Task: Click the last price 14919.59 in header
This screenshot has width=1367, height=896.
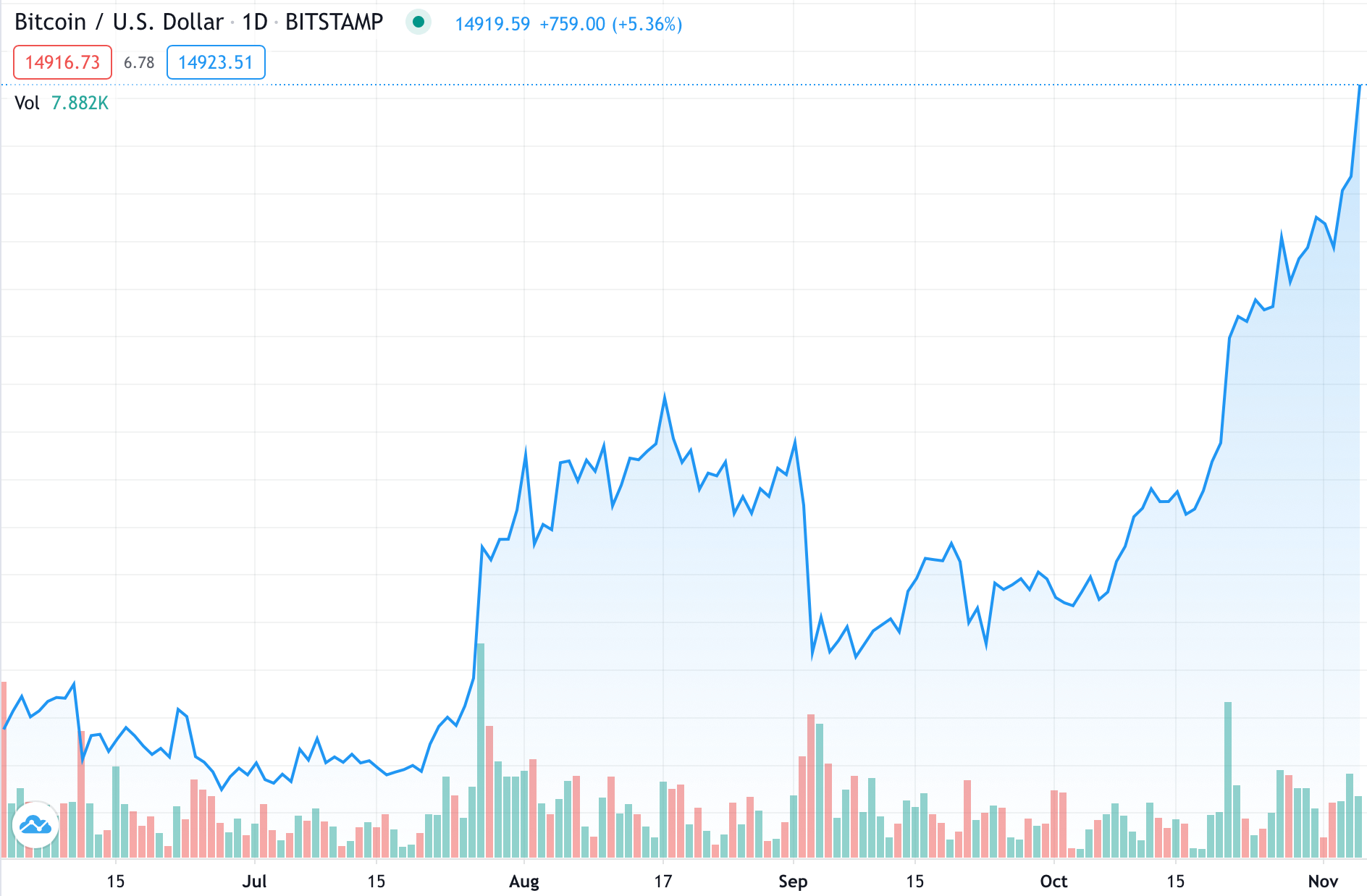Action: (492, 24)
